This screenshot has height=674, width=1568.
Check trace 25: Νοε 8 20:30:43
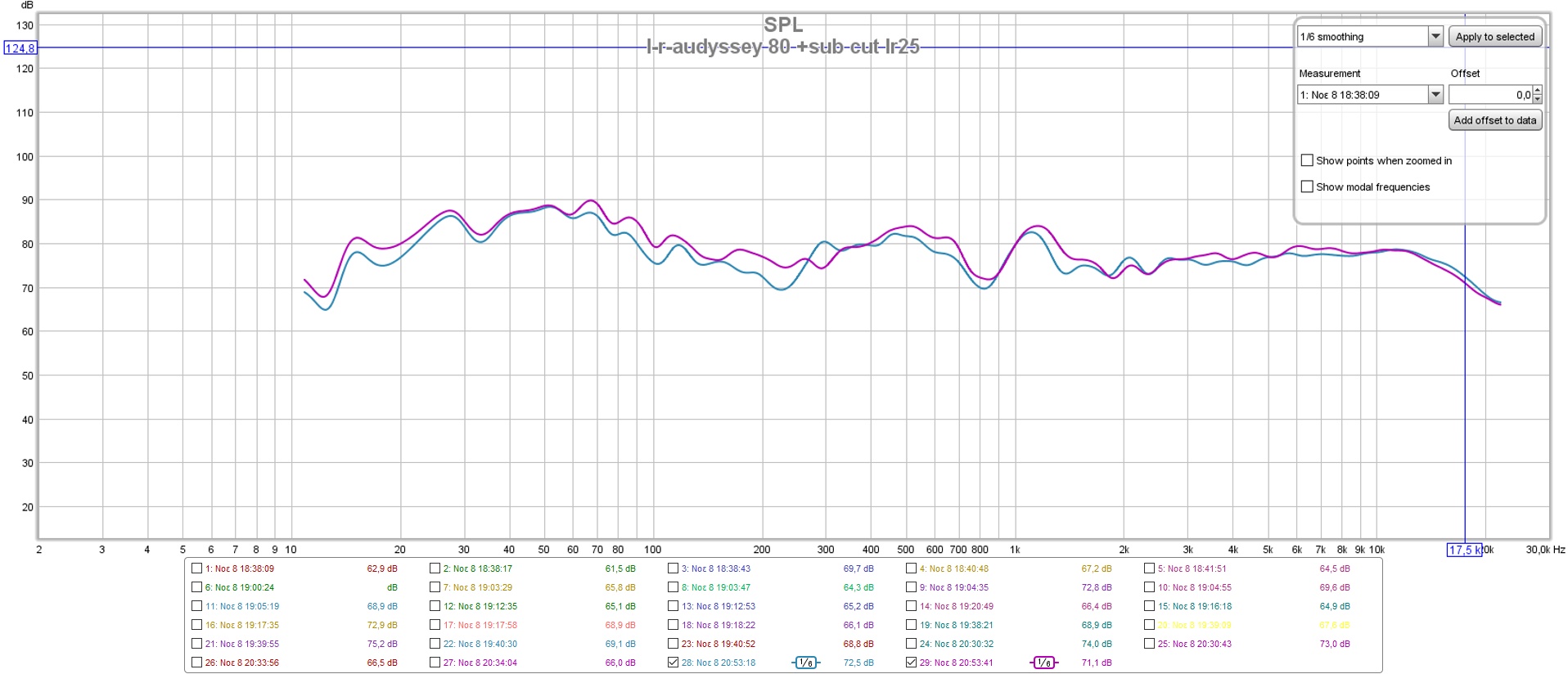(1149, 644)
